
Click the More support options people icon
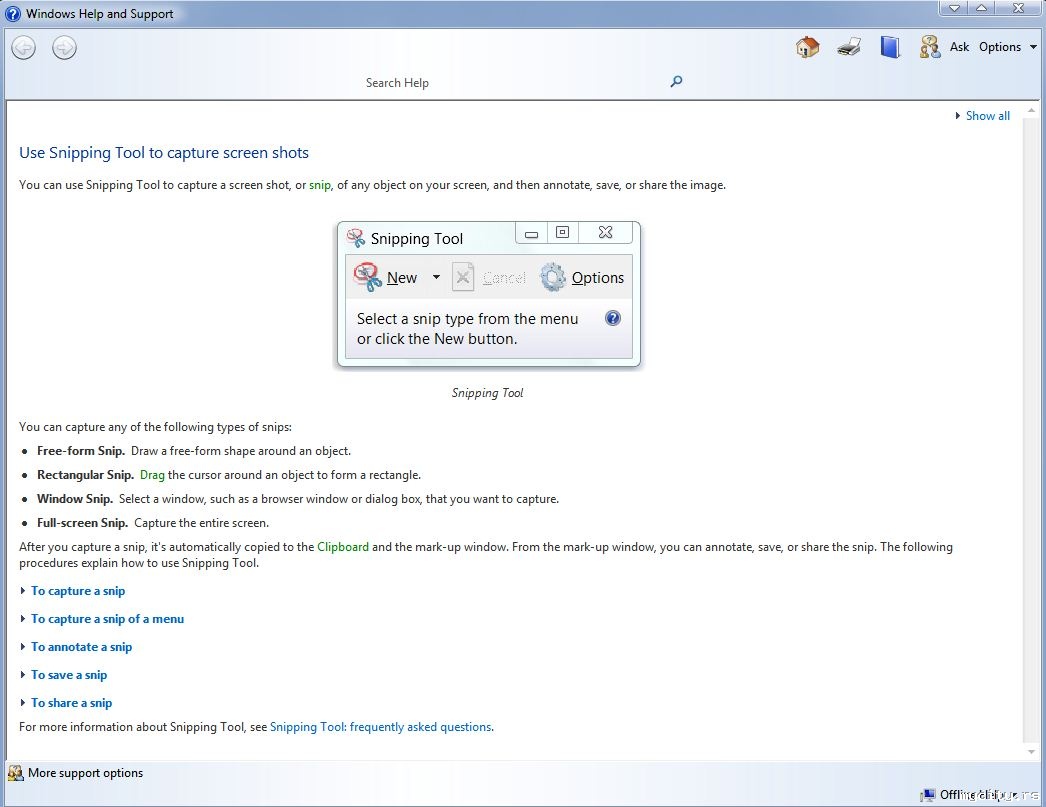(x=15, y=773)
